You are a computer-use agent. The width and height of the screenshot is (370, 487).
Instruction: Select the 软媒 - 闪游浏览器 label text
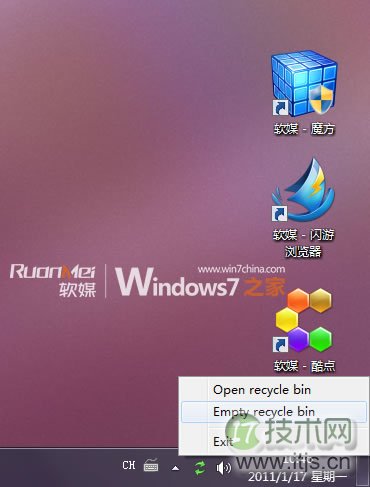point(304,243)
